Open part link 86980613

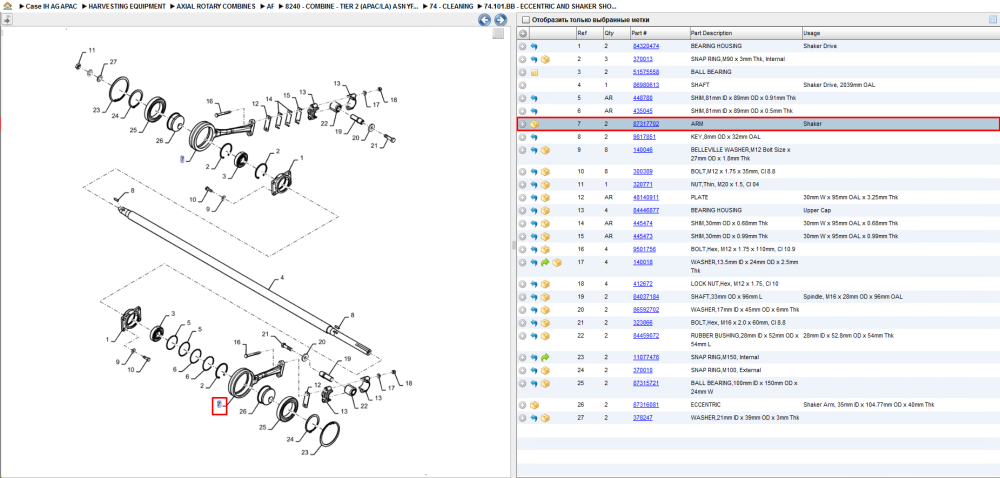(645, 85)
